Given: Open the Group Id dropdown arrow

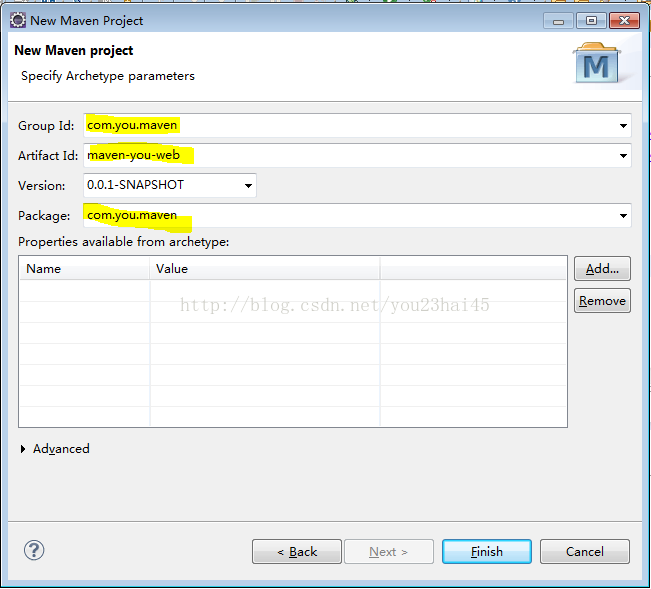Looking at the screenshot, I should point(623,126).
